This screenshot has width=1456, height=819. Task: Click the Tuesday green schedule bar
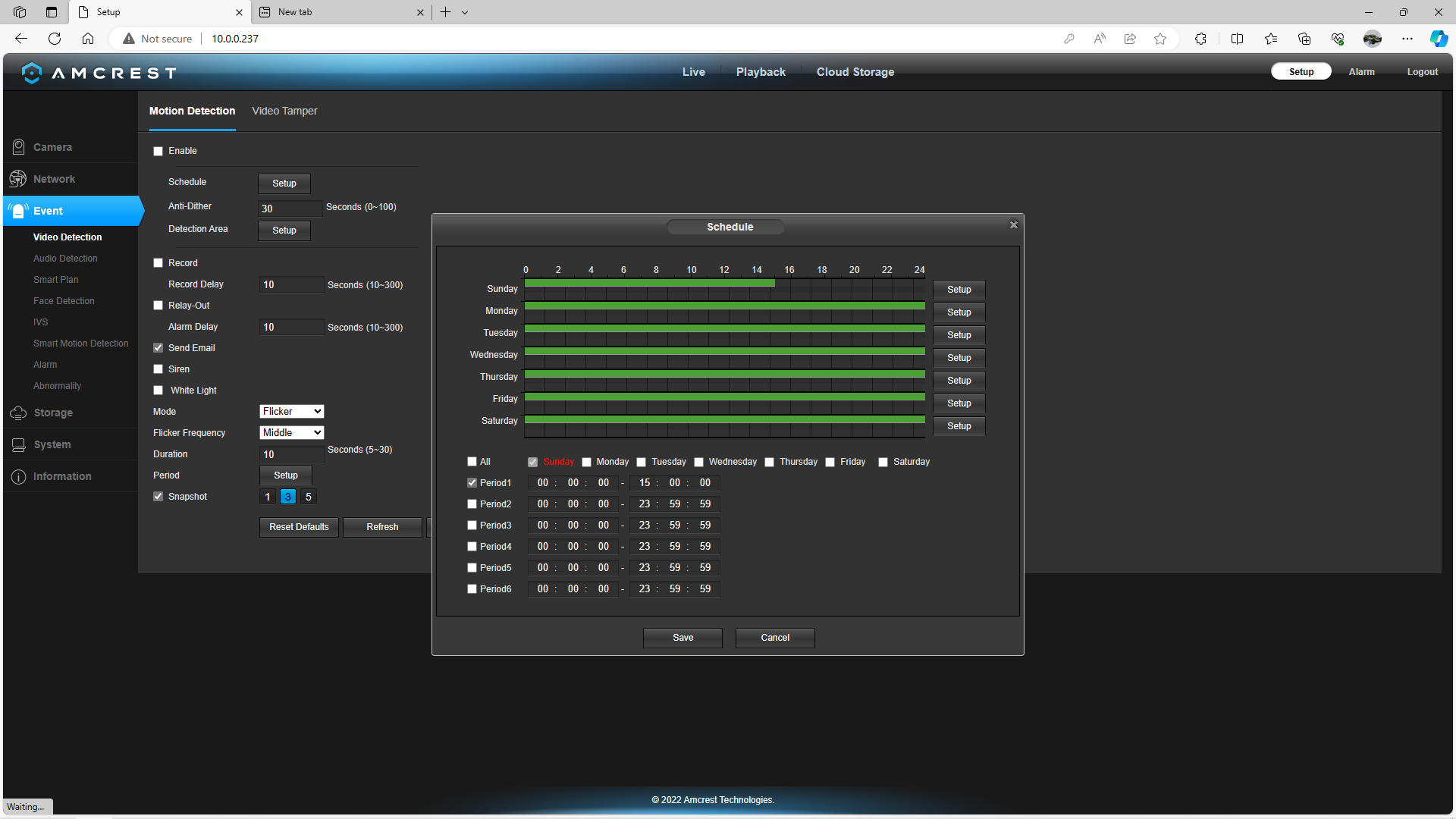coord(725,329)
